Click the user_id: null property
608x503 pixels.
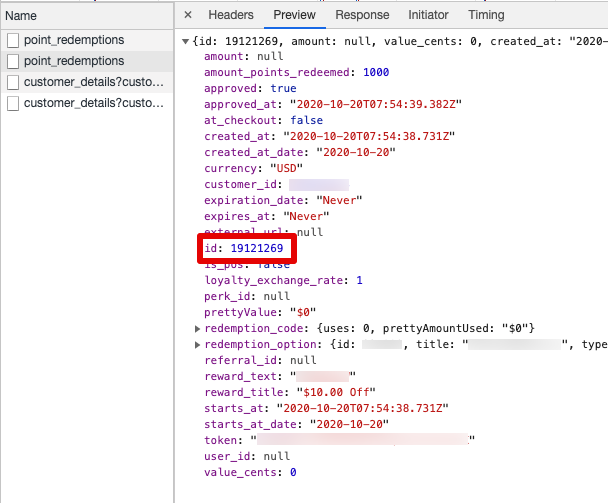[x=247, y=456]
